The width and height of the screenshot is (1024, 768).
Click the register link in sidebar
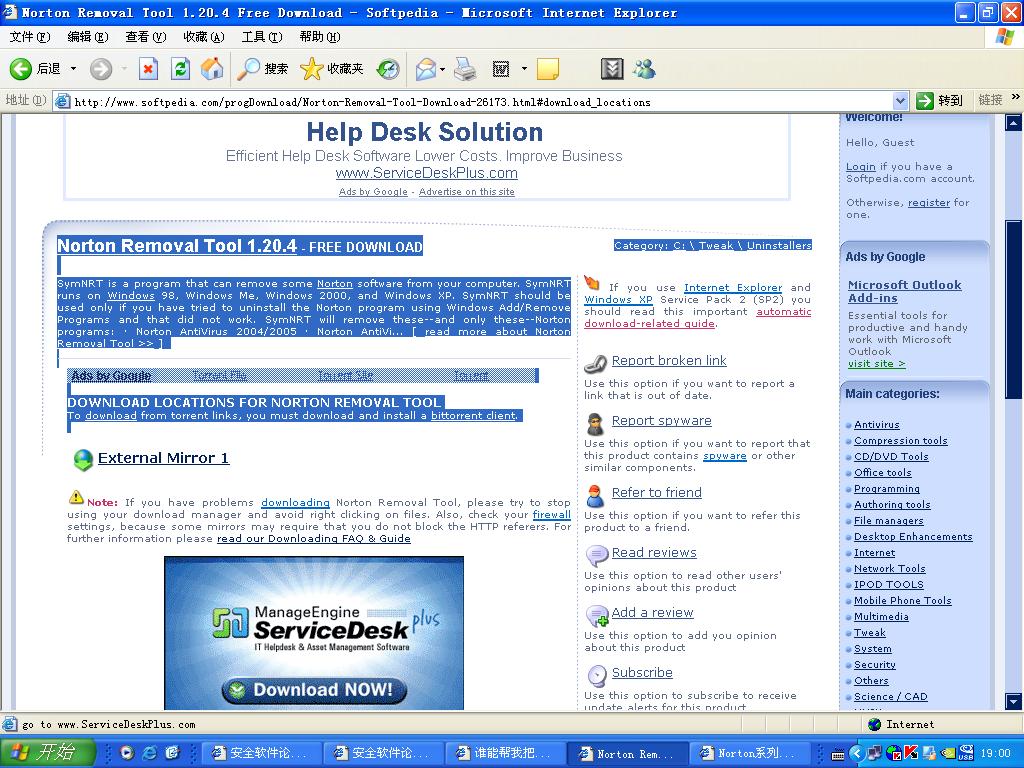tap(929, 202)
